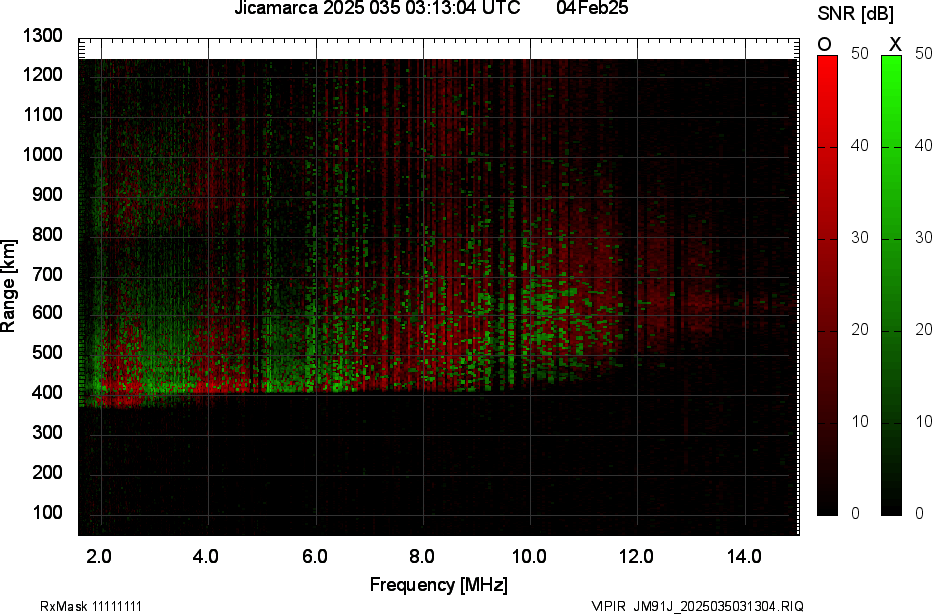This screenshot has height=614, width=932.
Task: Click the 100 tick on range axis
Action: [x=46, y=512]
